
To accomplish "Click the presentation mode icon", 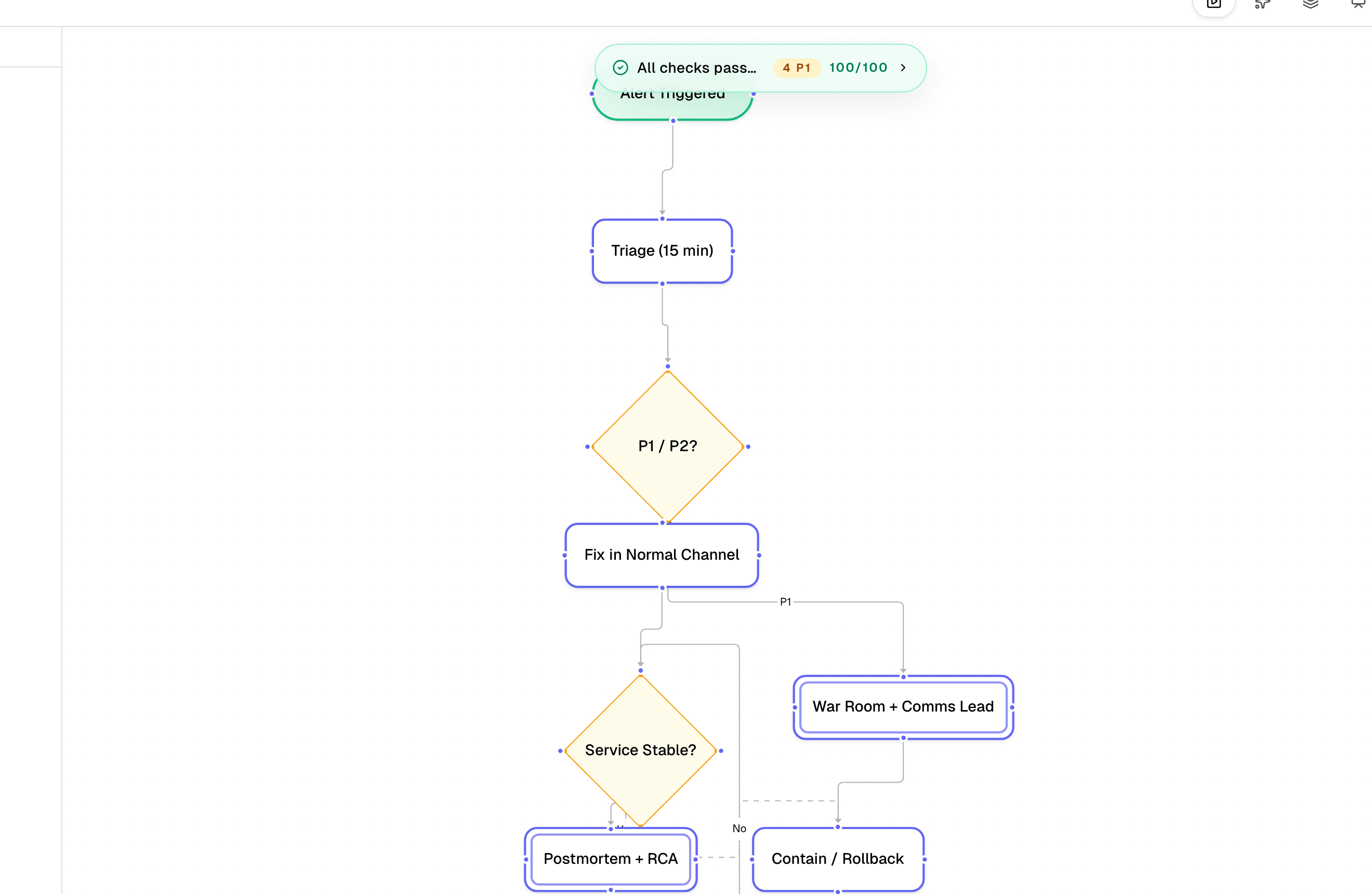I will (1358, 4).
